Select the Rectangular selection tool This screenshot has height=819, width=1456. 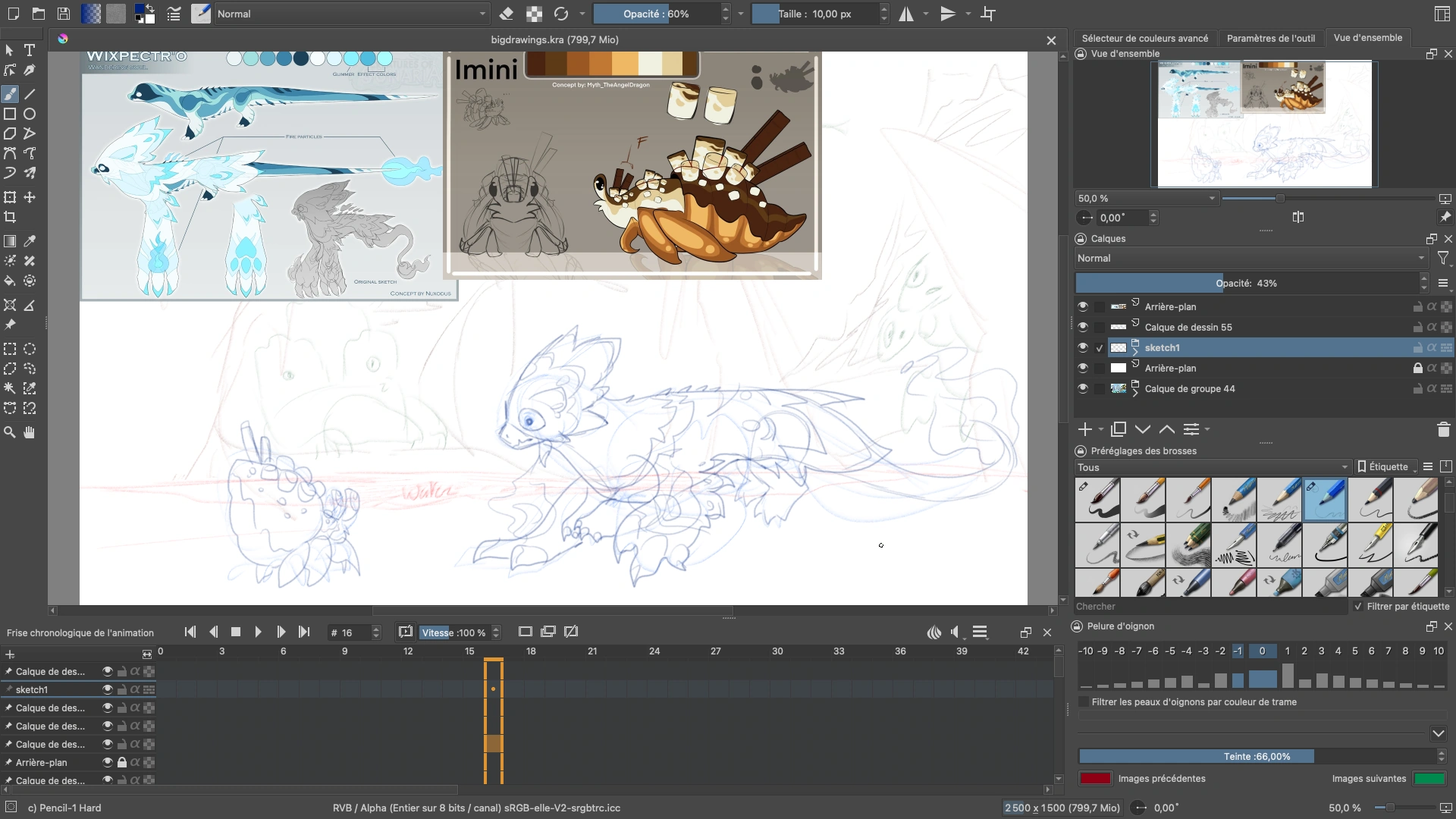[x=10, y=349]
